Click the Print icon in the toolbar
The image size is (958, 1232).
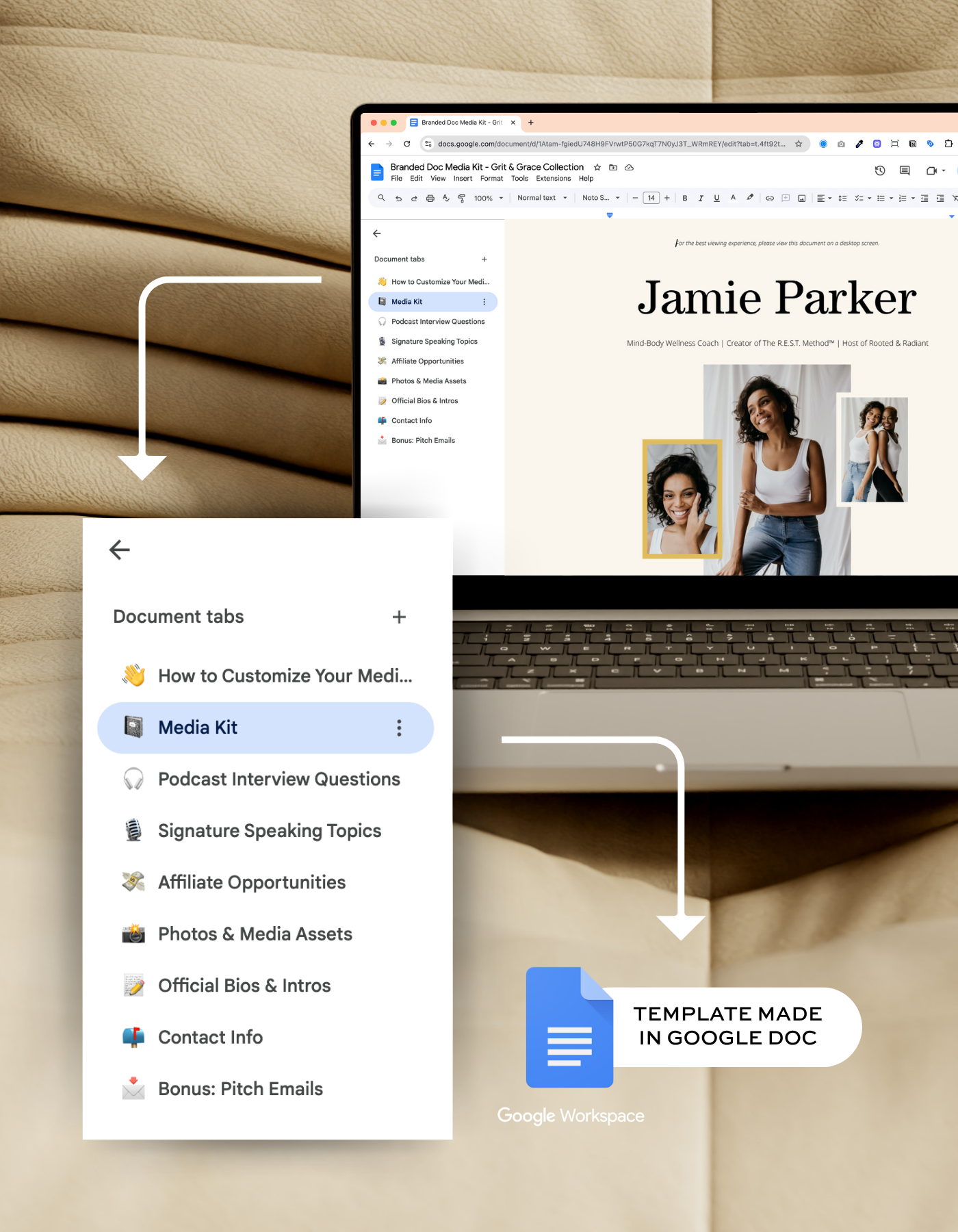[x=430, y=198]
